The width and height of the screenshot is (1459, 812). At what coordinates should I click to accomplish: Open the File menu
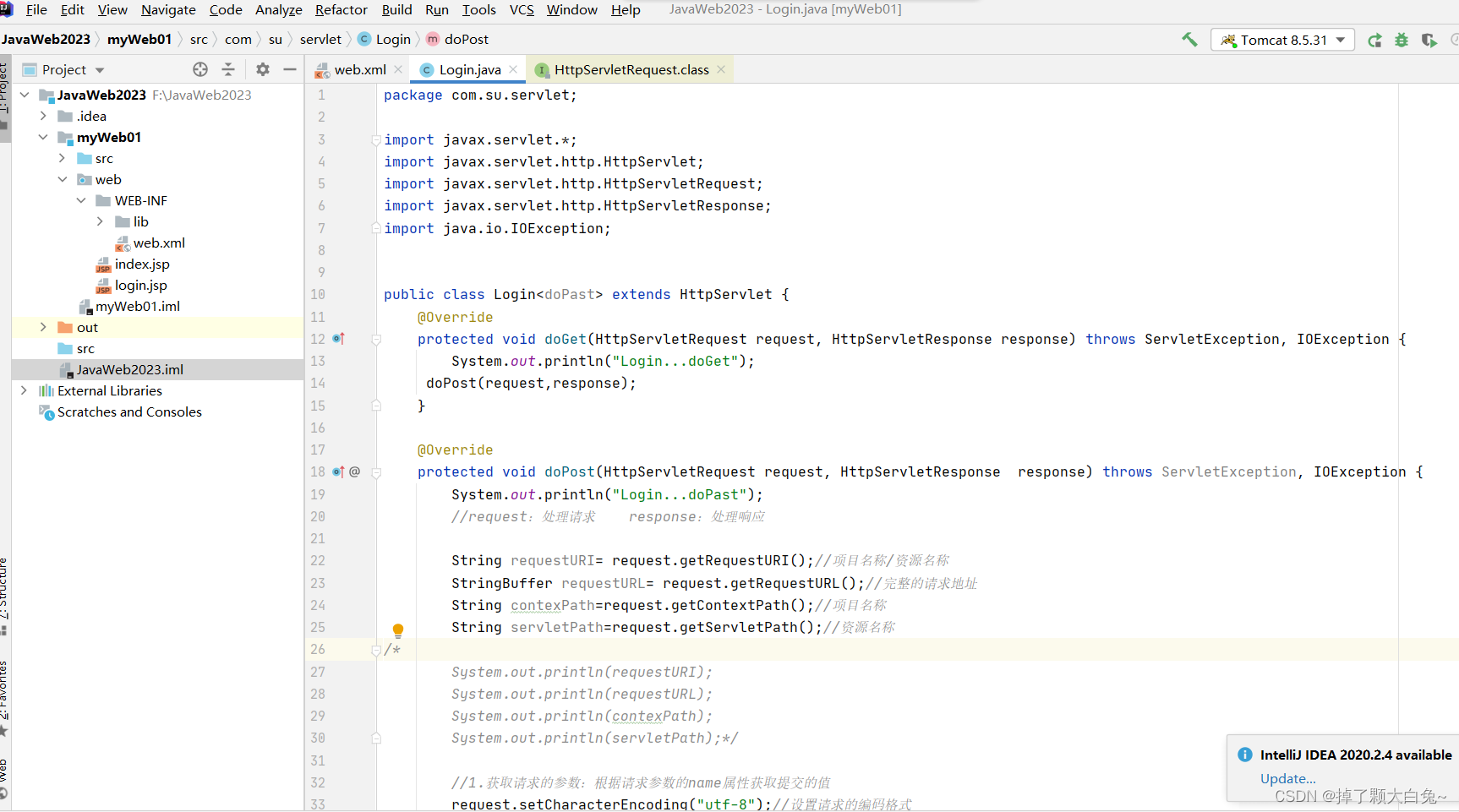click(x=36, y=9)
